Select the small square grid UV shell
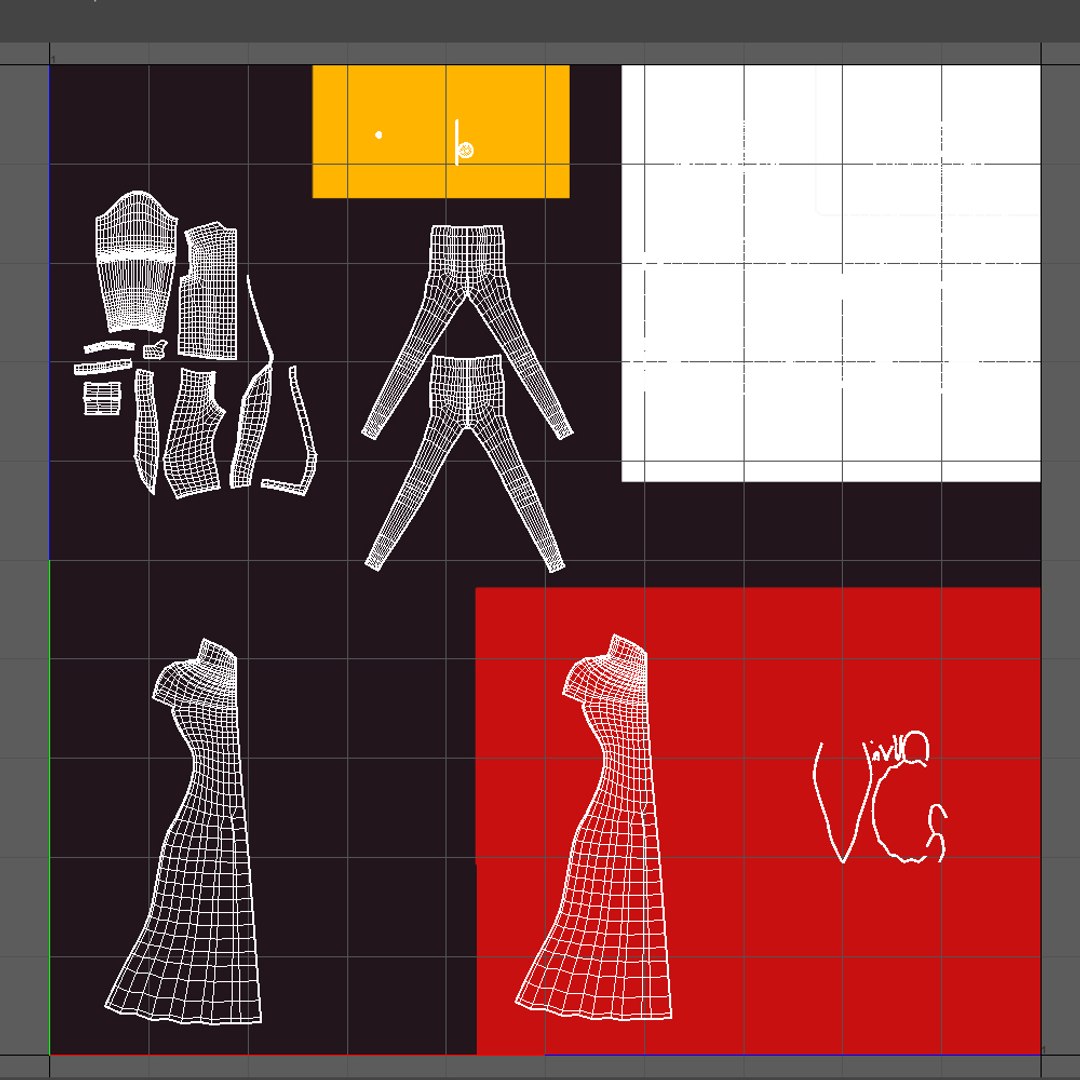The image size is (1080, 1080). [x=102, y=398]
